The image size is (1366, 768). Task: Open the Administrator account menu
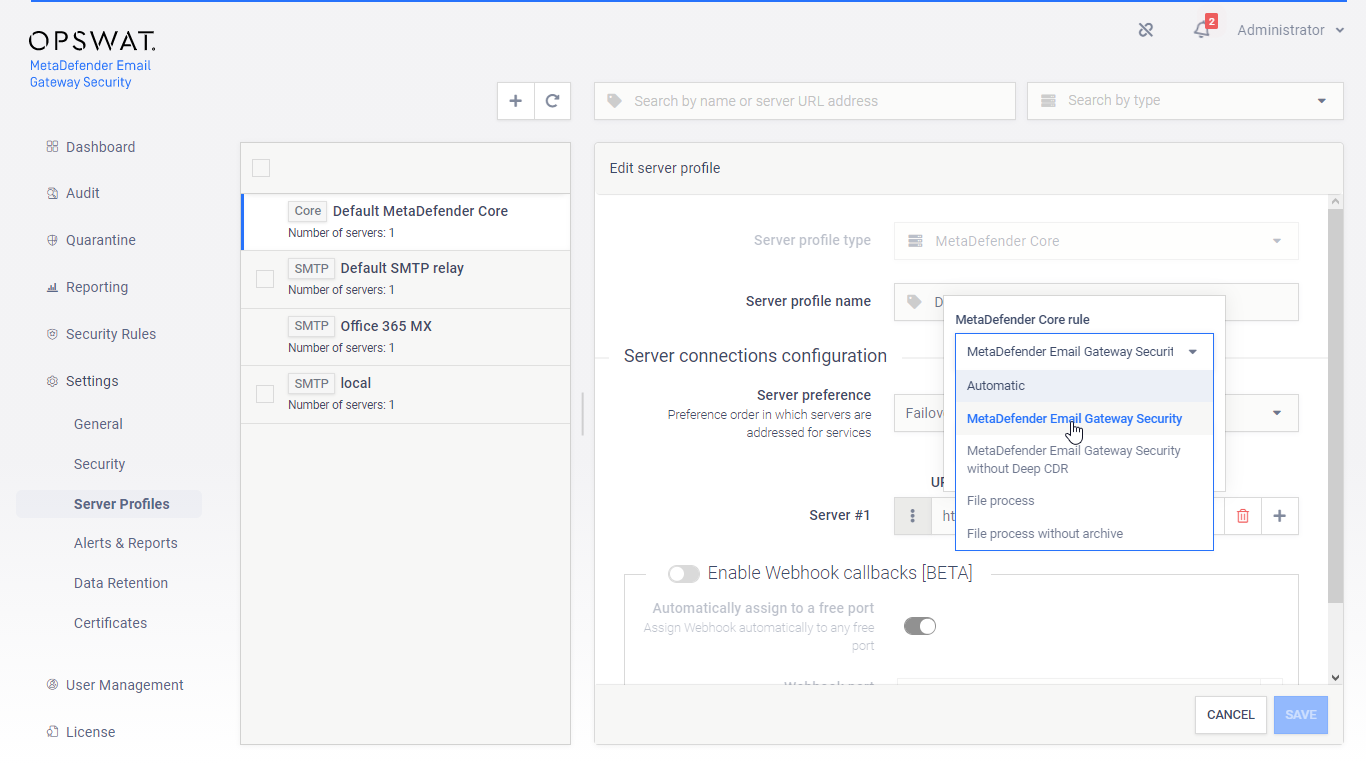1290,30
